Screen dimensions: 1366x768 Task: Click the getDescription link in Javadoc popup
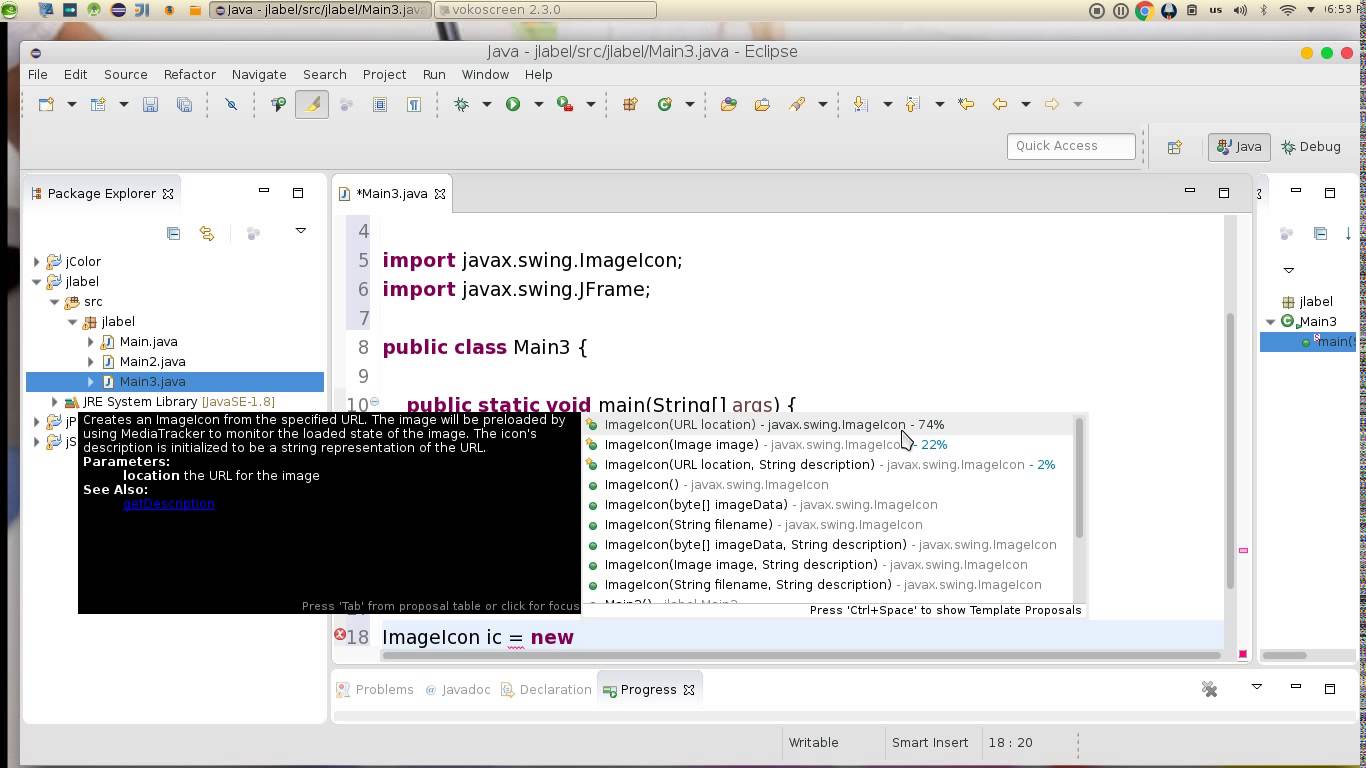tap(168, 503)
